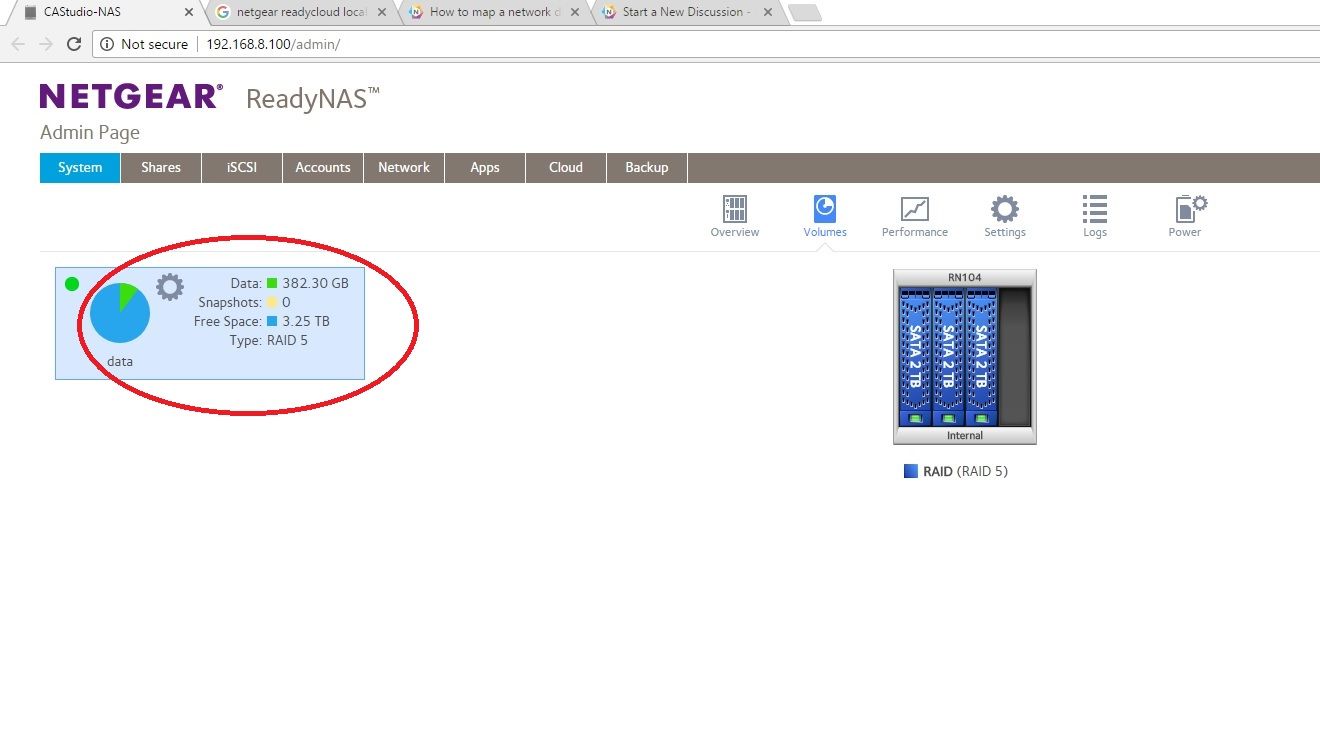This screenshot has width=1320, height=744.
Task: Open the Network settings page
Action: pos(403,167)
